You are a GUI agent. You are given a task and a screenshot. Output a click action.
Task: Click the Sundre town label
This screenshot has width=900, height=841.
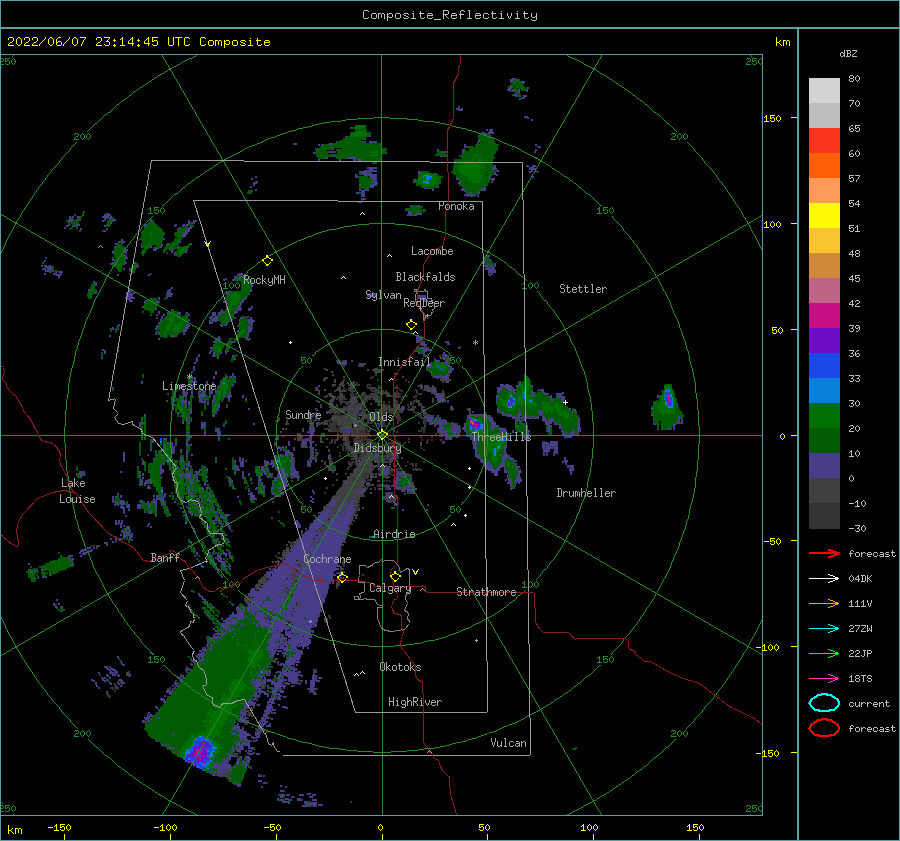[x=303, y=415]
